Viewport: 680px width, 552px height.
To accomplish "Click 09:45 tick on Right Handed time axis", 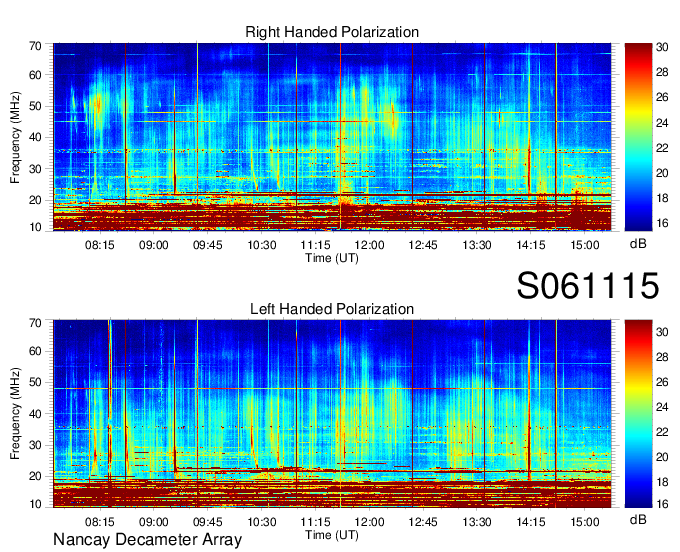I will [207, 245].
